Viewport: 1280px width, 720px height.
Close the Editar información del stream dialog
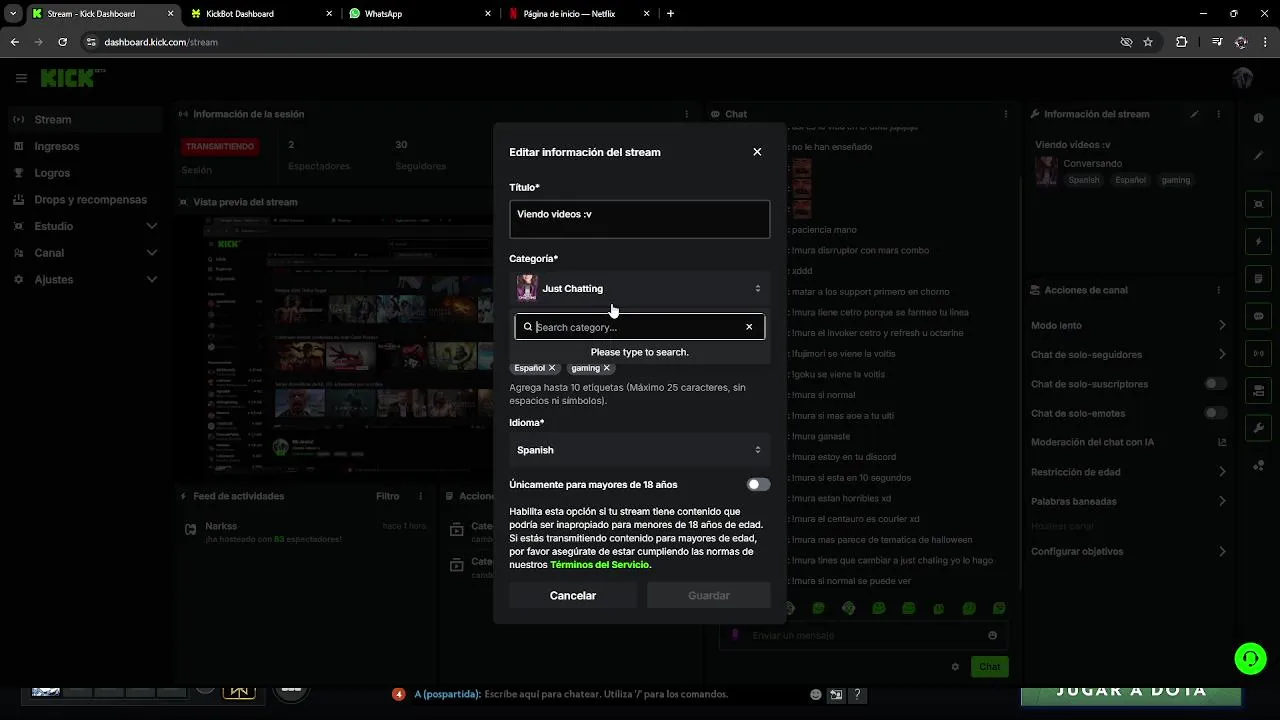point(757,152)
